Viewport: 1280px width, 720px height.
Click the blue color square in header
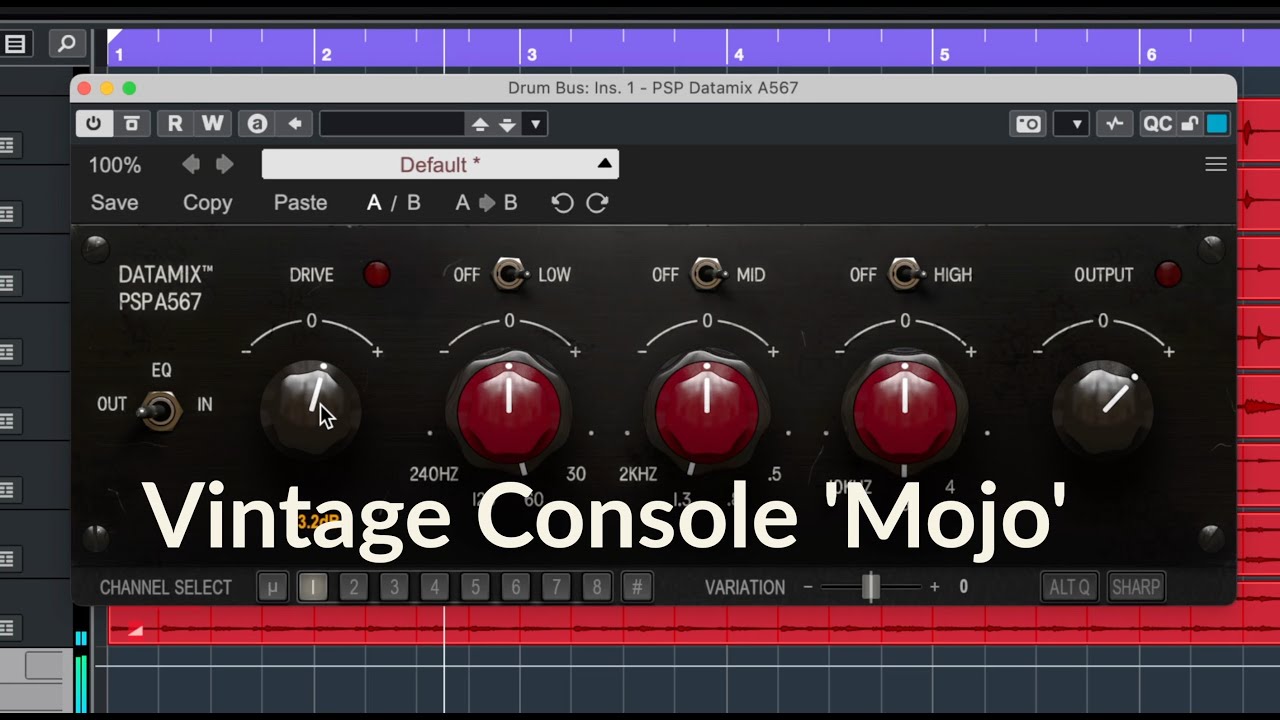click(x=1216, y=124)
